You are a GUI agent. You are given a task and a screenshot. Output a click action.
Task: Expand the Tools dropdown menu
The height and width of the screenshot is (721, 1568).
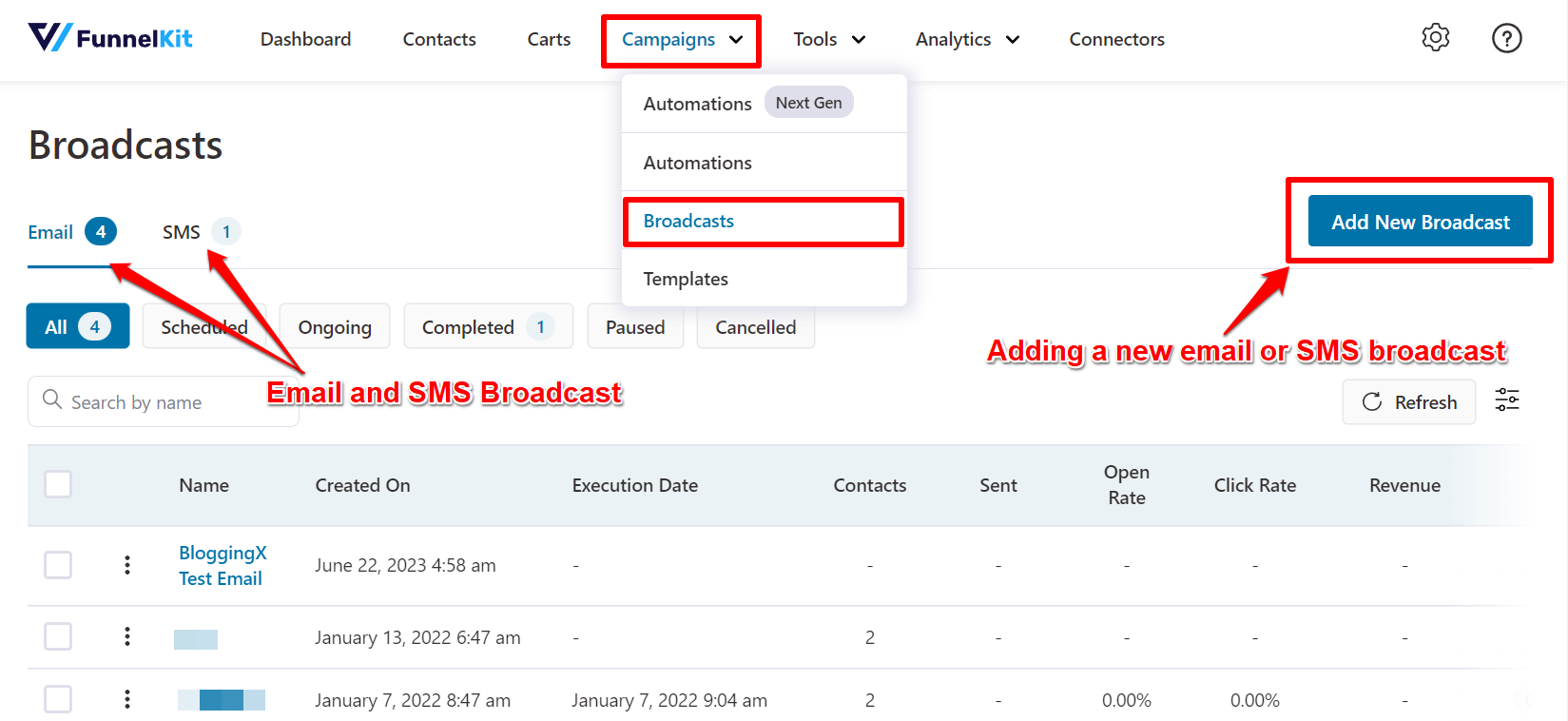[x=829, y=39]
